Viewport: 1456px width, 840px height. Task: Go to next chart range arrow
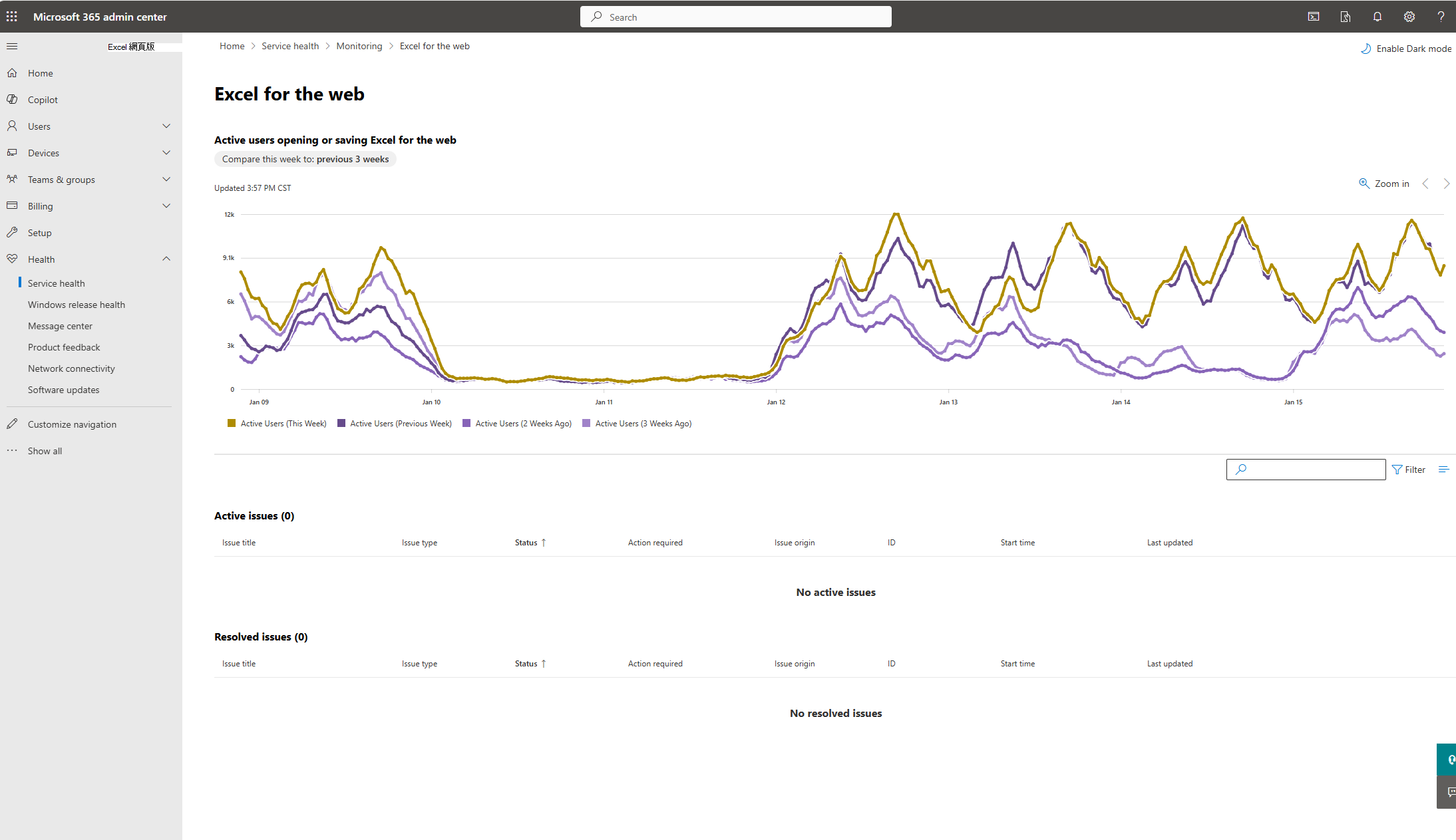(x=1446, y=184)
